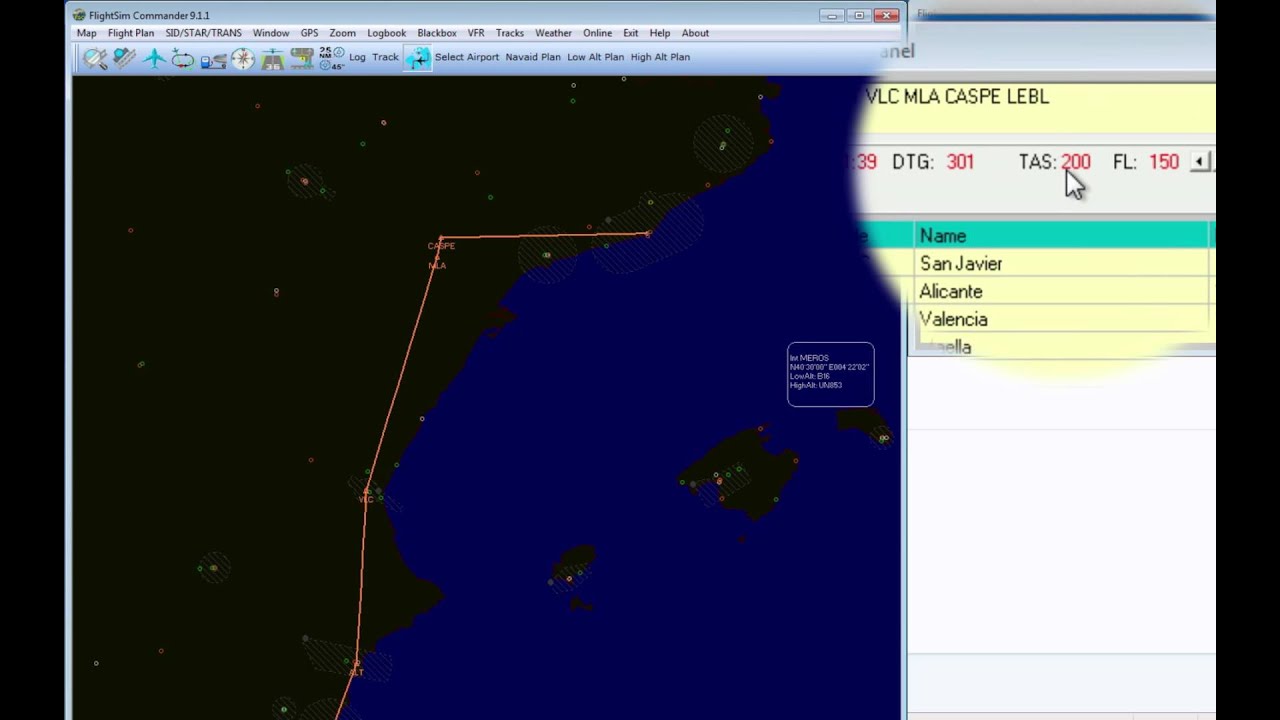
Task: Click the compass rose toolbar icon
Action: 243,58
